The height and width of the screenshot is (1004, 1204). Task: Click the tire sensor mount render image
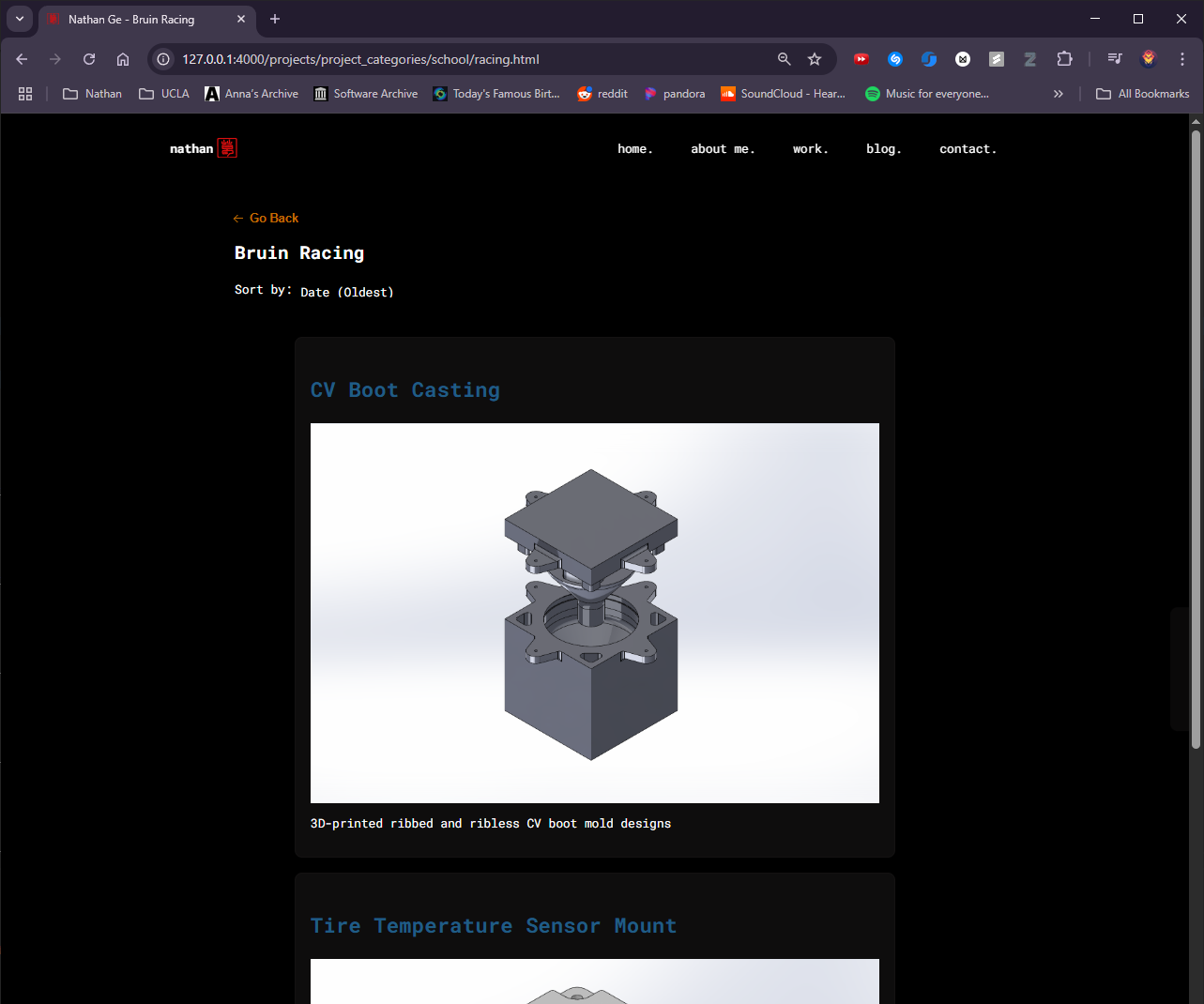pyautogui.click(x=595, y=981)
